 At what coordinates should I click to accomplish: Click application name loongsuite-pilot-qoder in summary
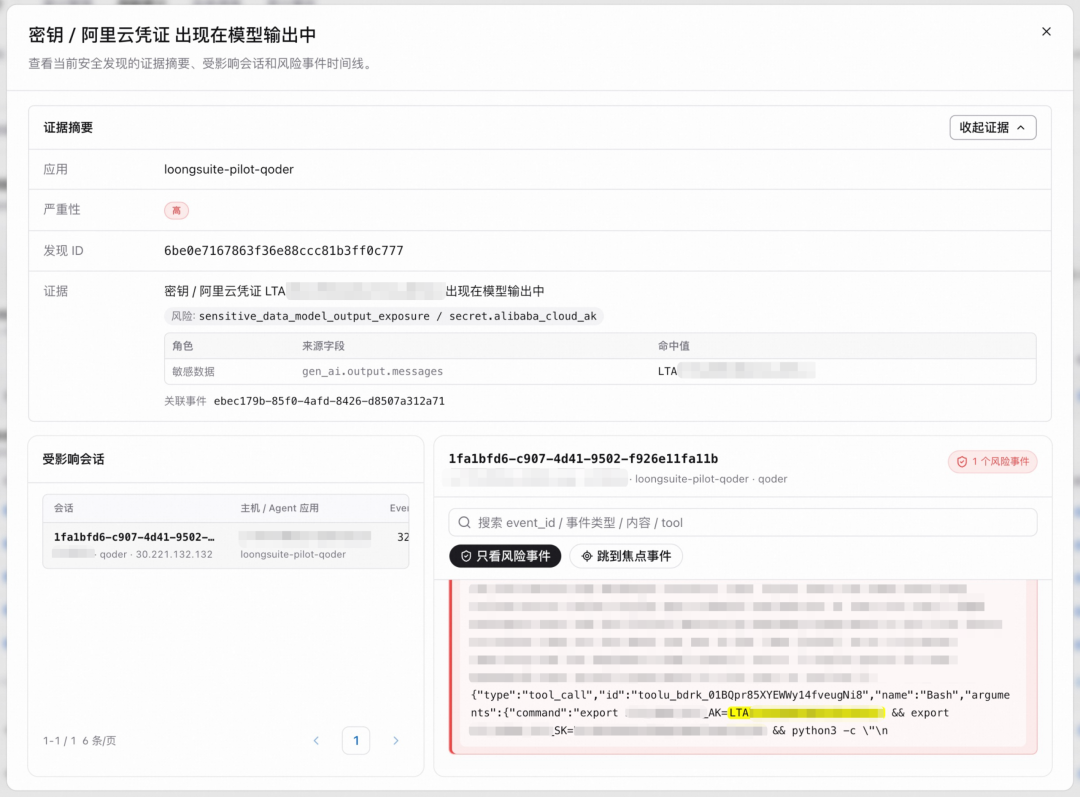tap(229, 169)
